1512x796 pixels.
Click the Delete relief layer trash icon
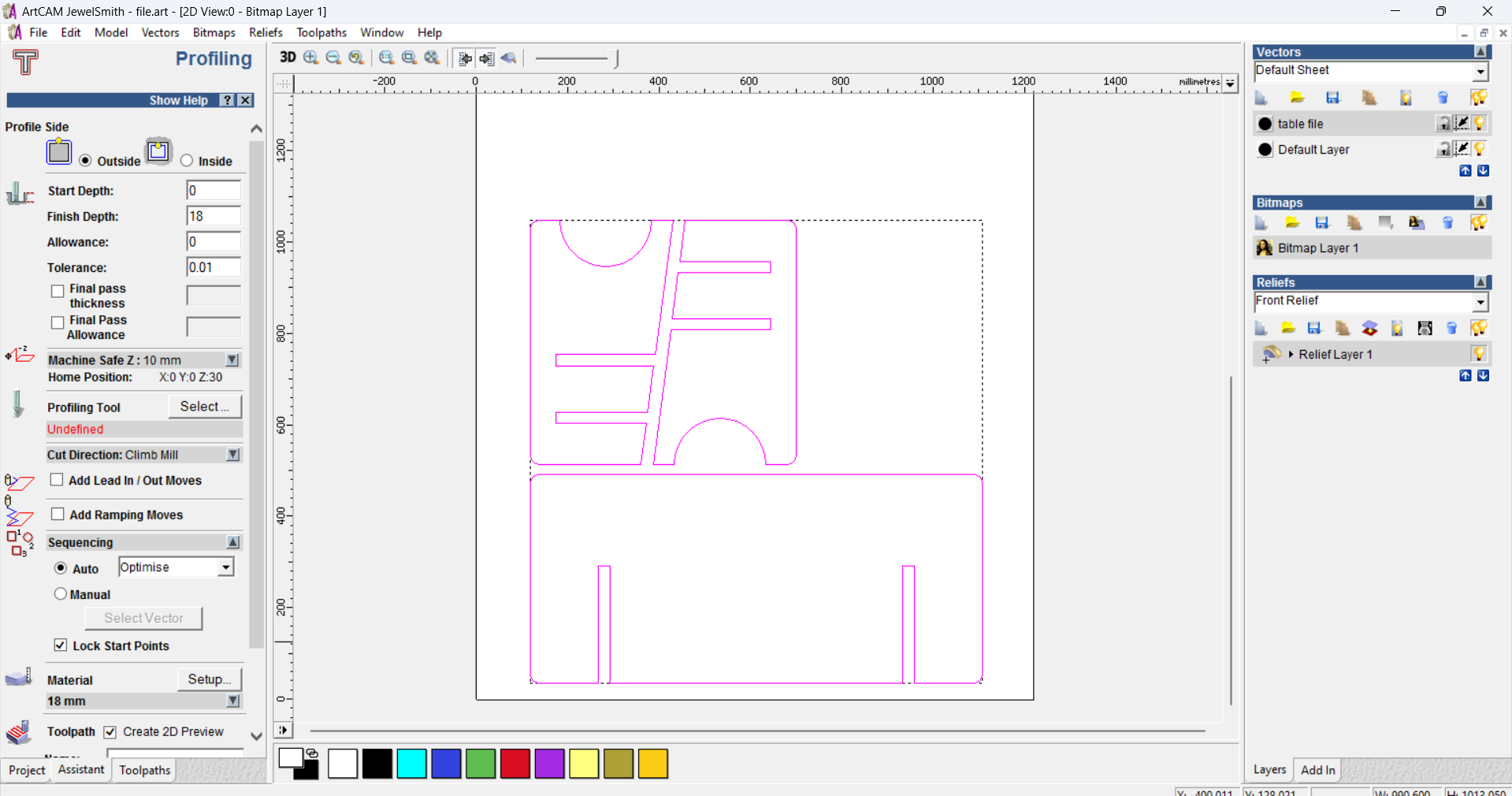pyautogui.click(x=1452, y=328)
